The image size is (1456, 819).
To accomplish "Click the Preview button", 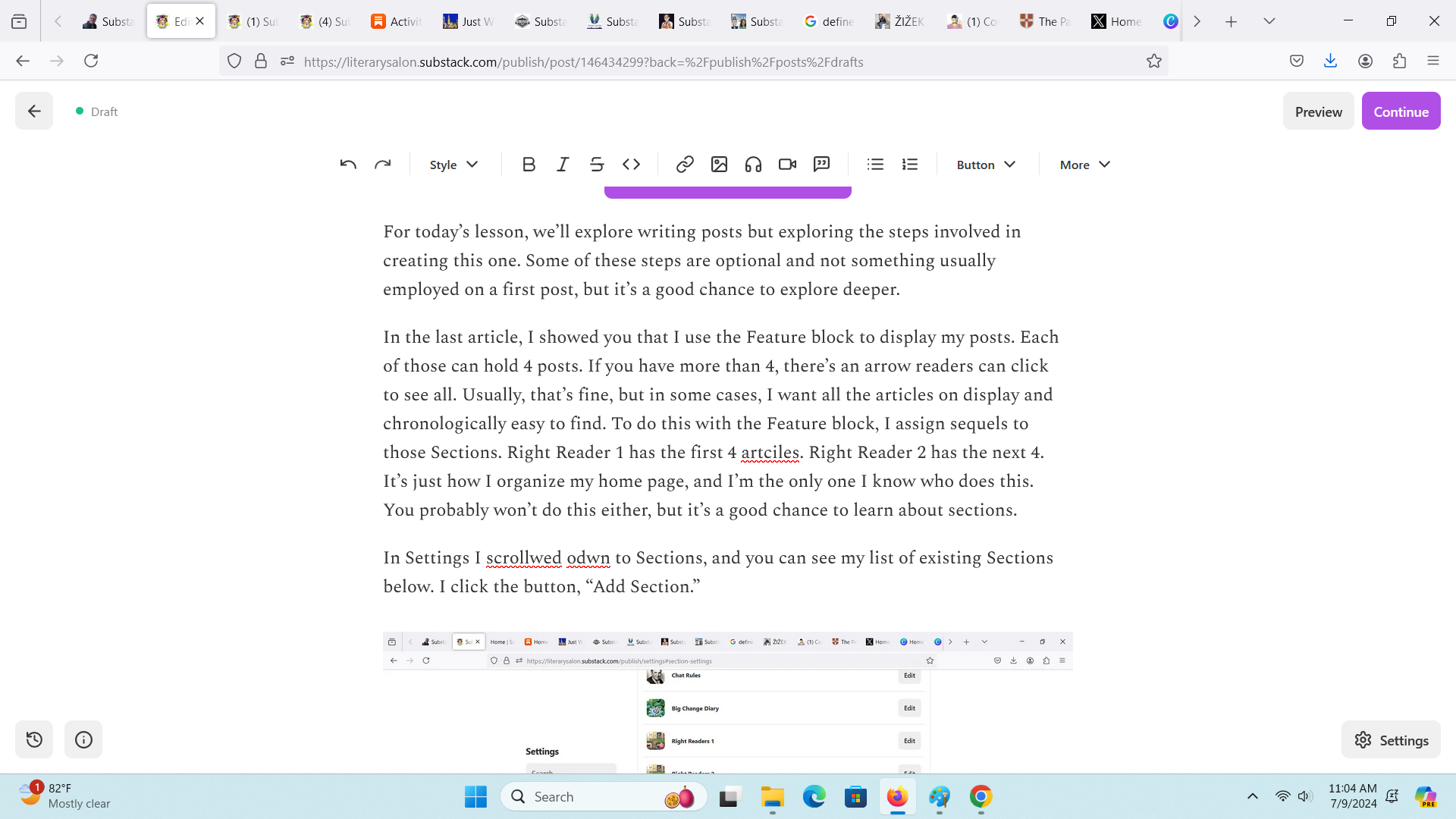I will (x=1318, y=111).
